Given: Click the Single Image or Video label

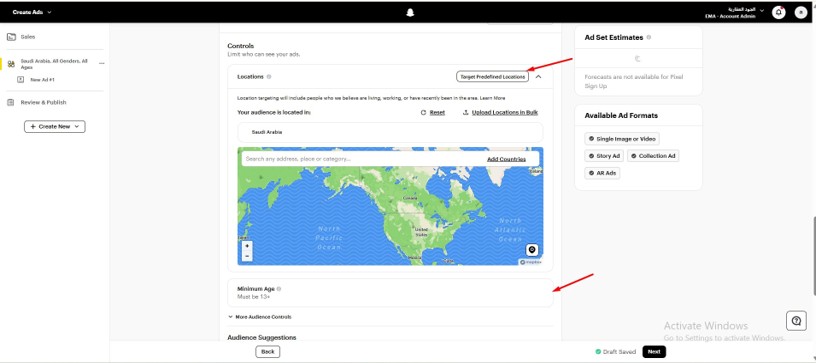Looking at the screenshot, I should tap(626, 139).
